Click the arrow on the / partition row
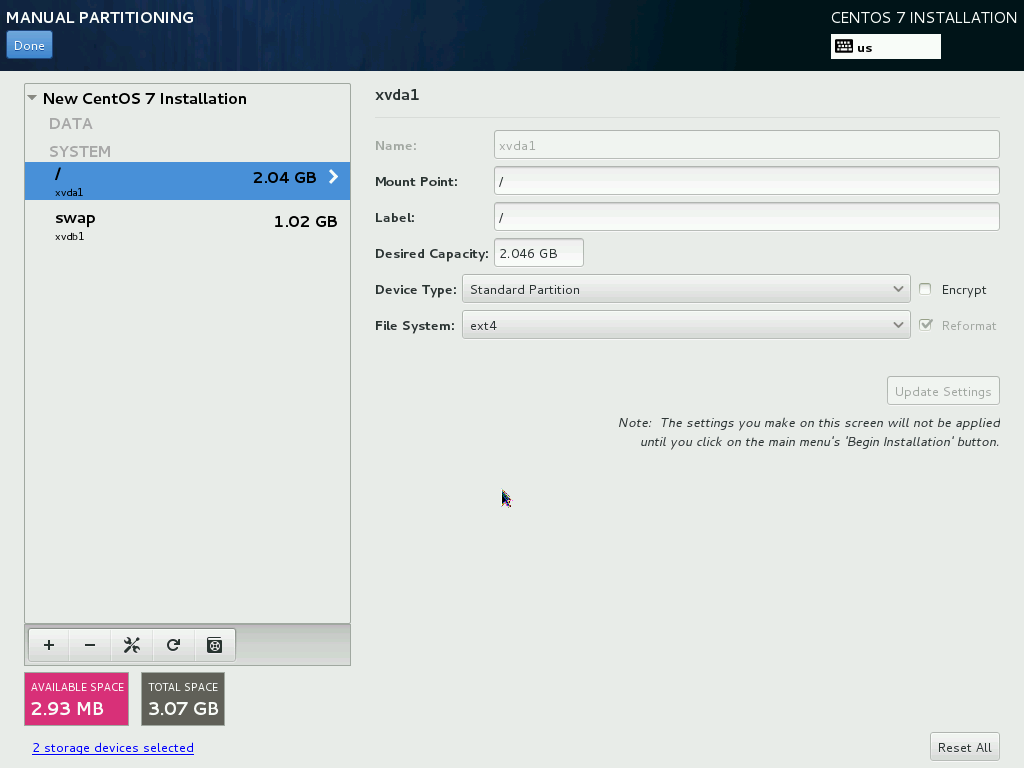Screen dimensions: 1024x768 click(x=333, y=177)
